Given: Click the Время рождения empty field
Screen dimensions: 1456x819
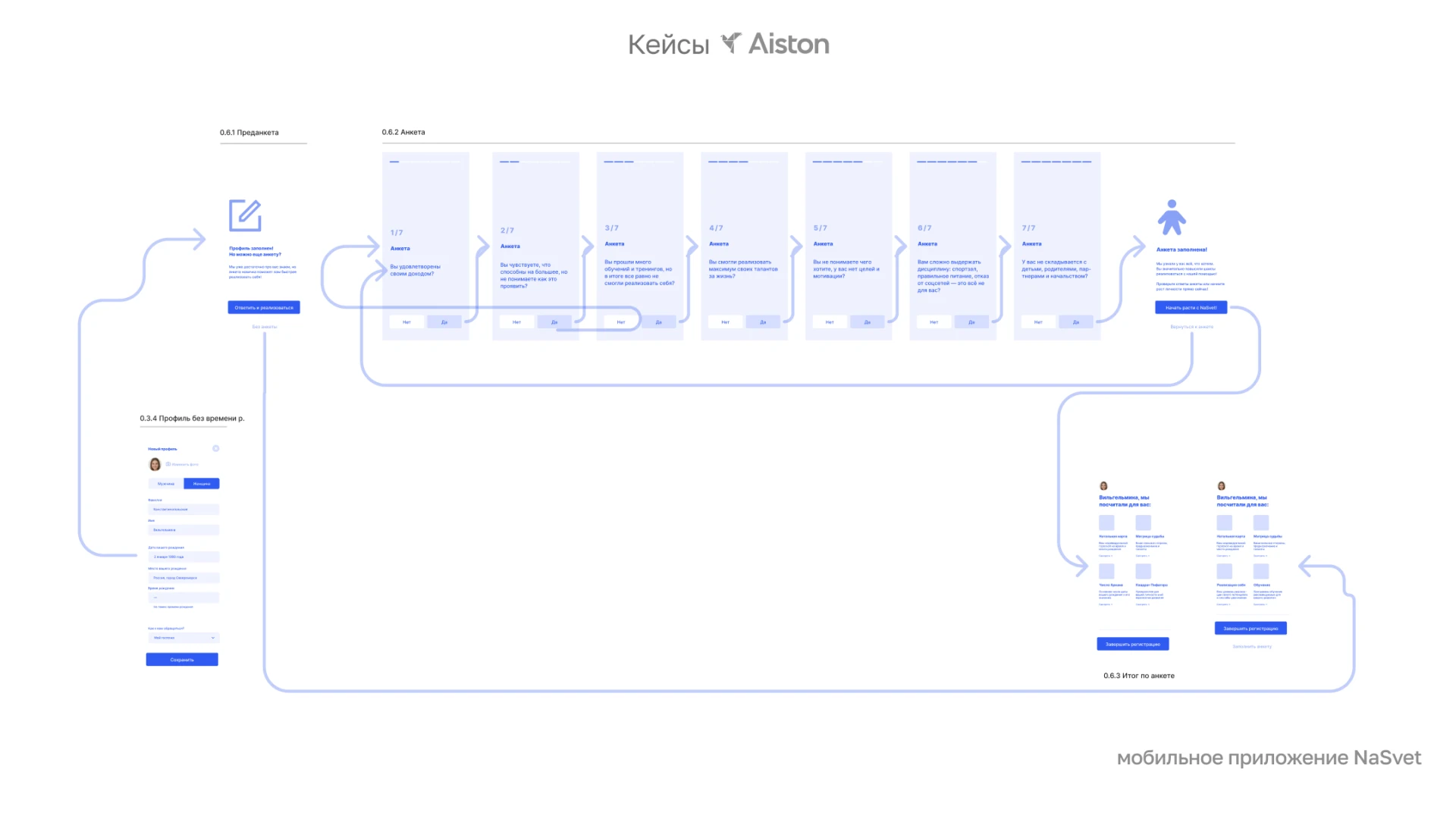Looking at the screenshot, I should (x=184, y=598).
